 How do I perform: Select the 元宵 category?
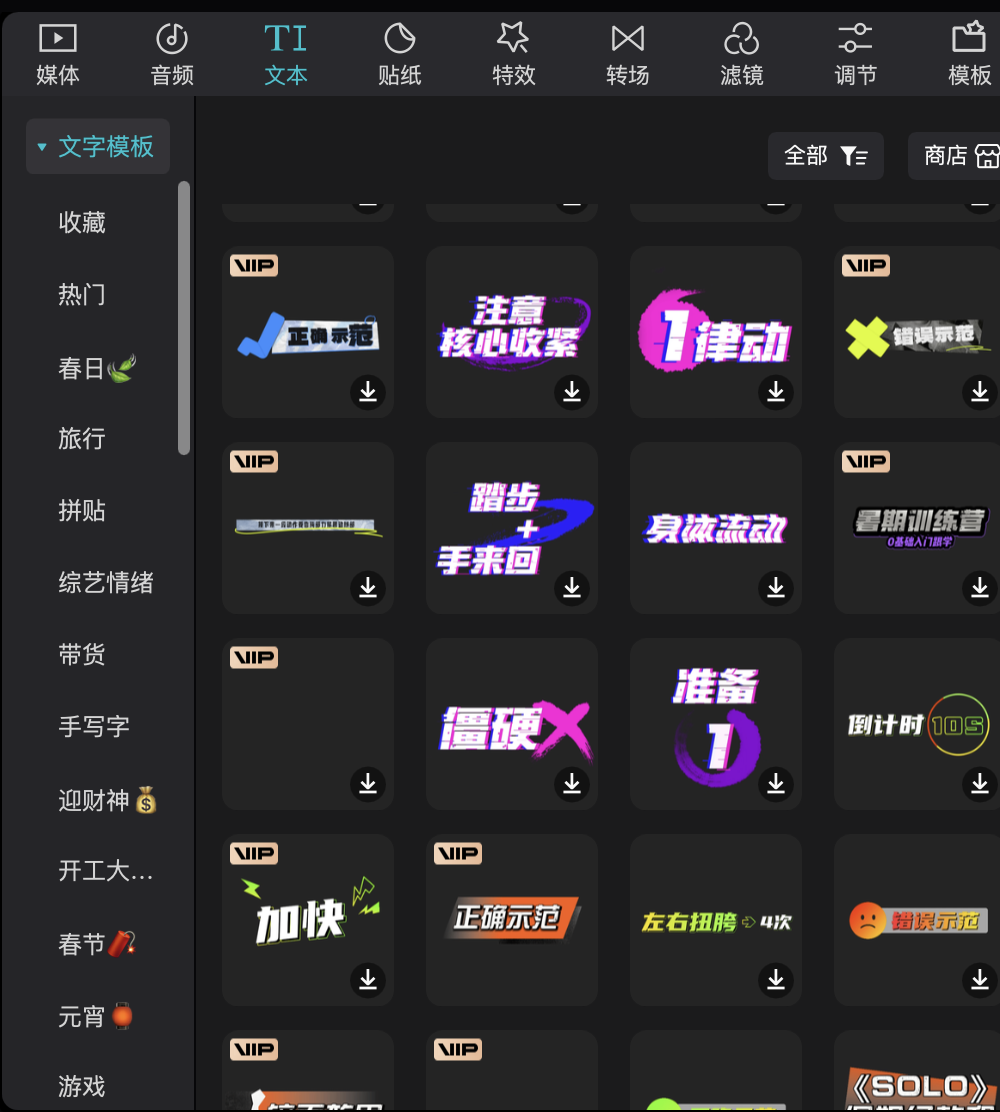pos(96,1017)
